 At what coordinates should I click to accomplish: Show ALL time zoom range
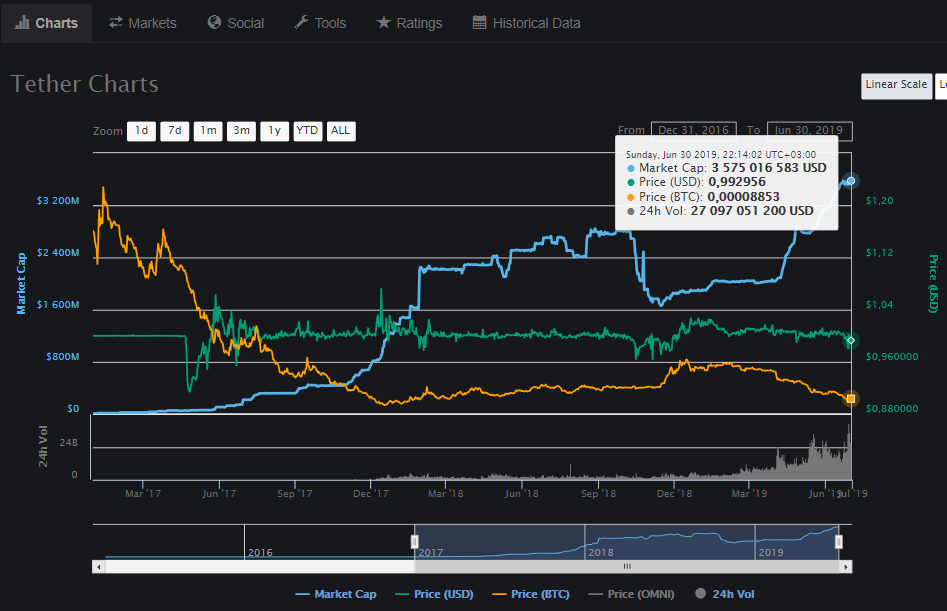[x=341, y=131]
